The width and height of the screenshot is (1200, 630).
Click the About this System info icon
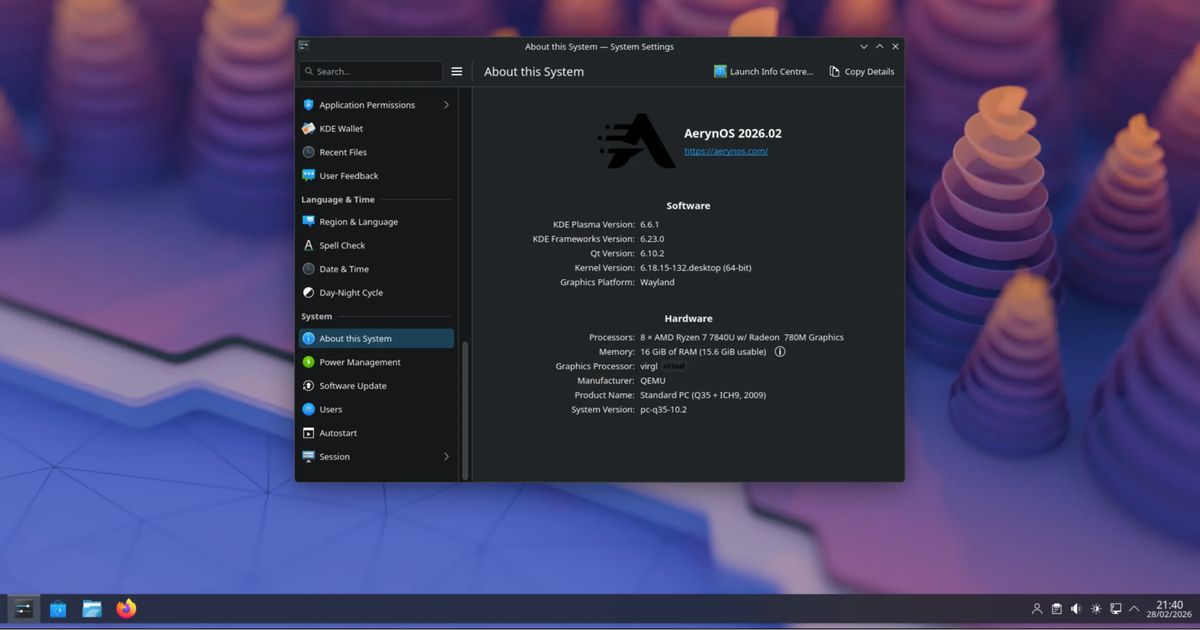click(x=309, y=339)
